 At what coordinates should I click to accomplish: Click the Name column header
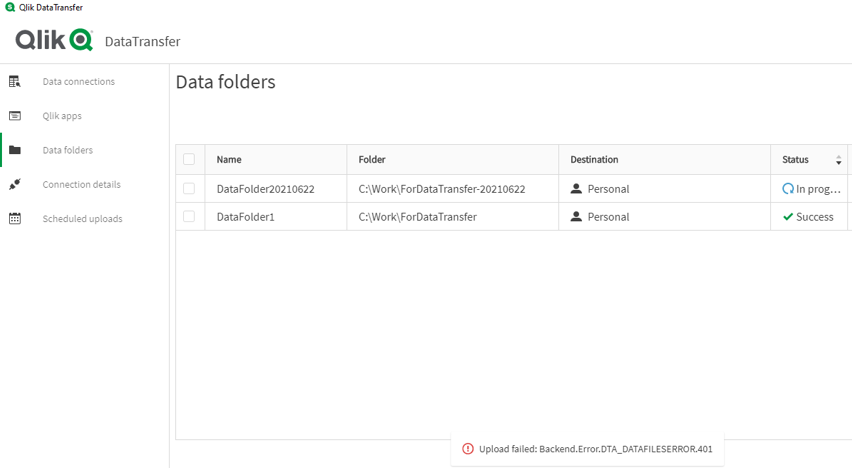229,159
